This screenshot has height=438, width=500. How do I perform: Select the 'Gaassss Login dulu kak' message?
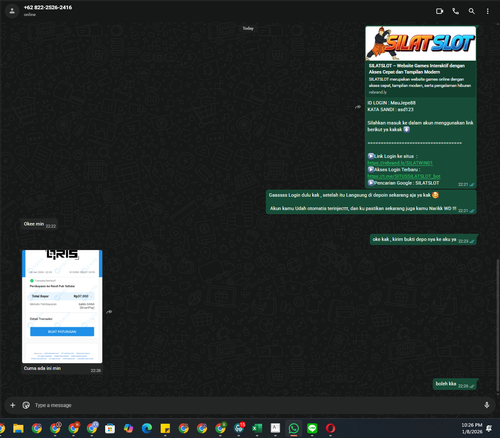click(x=371, y=202)
